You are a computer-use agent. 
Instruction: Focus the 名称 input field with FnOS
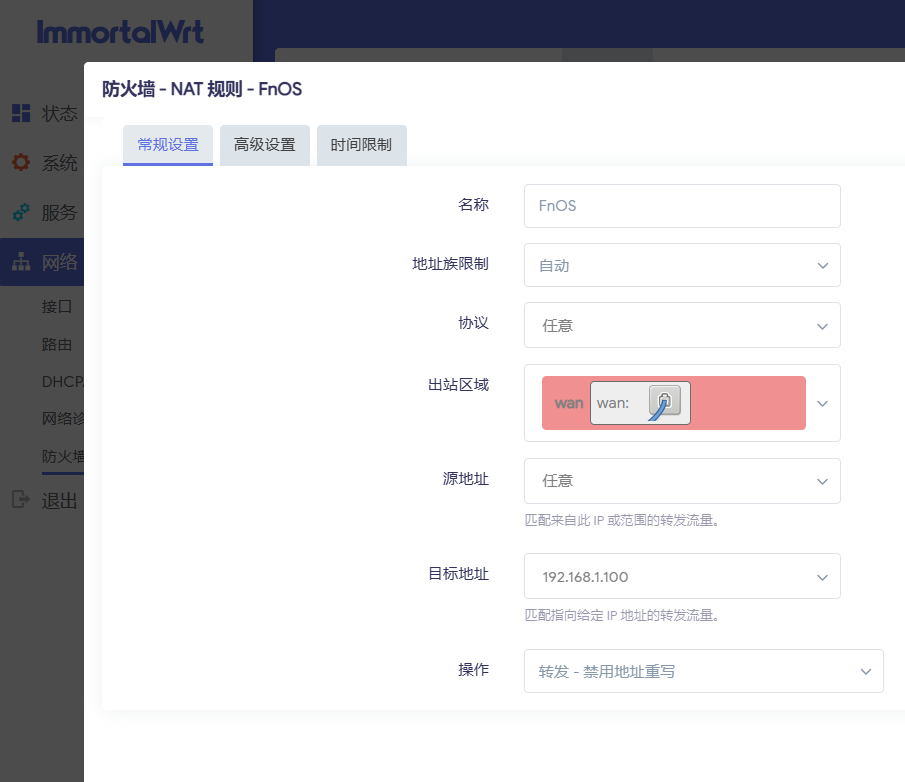[682, 206]
